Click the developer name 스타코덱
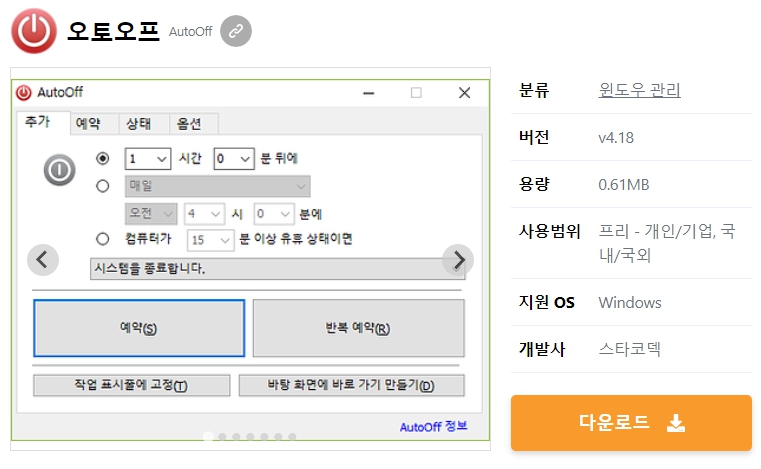Image resolution: width=761 pixels, height=469 pixels. 629,349
